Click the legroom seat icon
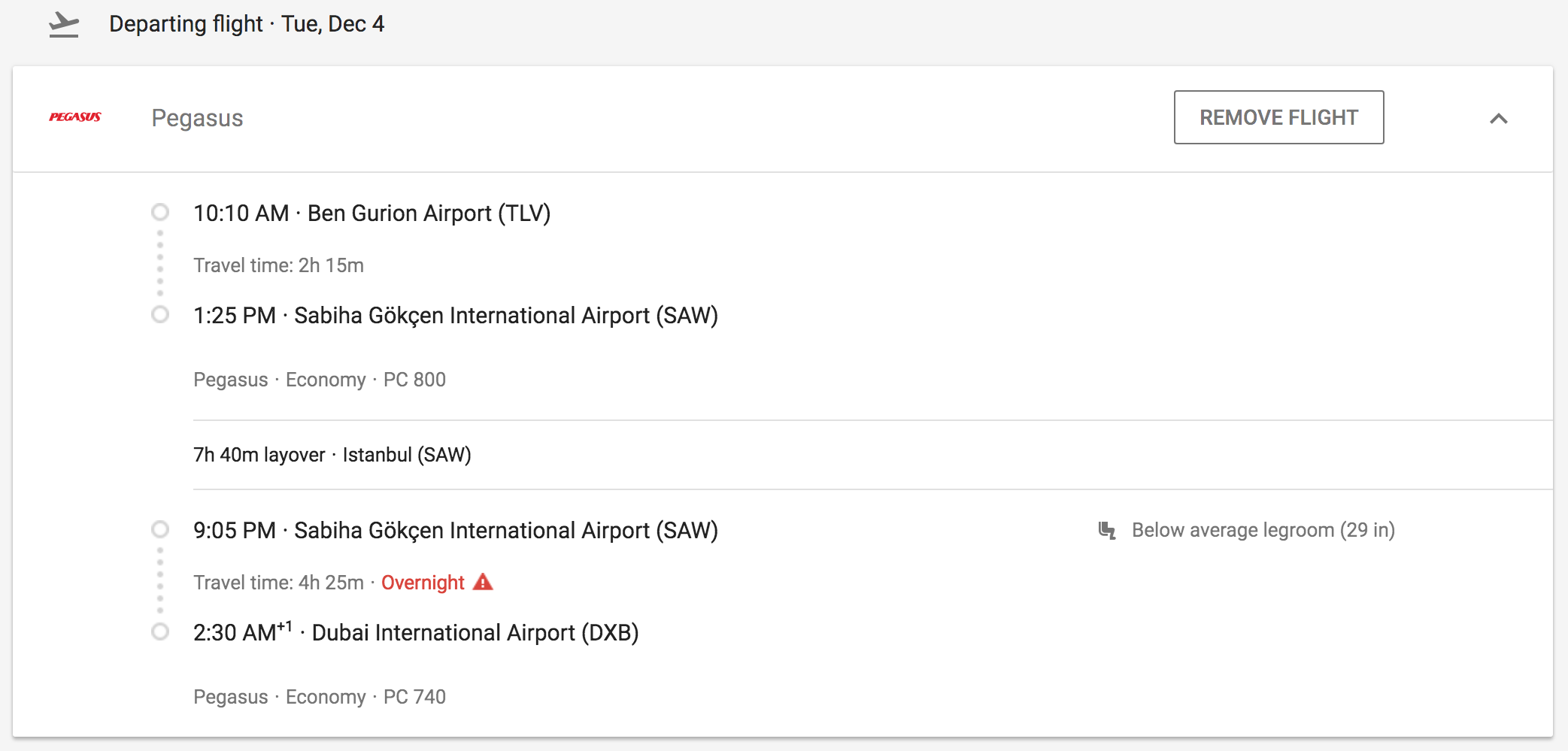Viewport: 1568px width, 751px height. coord(1106,531)
